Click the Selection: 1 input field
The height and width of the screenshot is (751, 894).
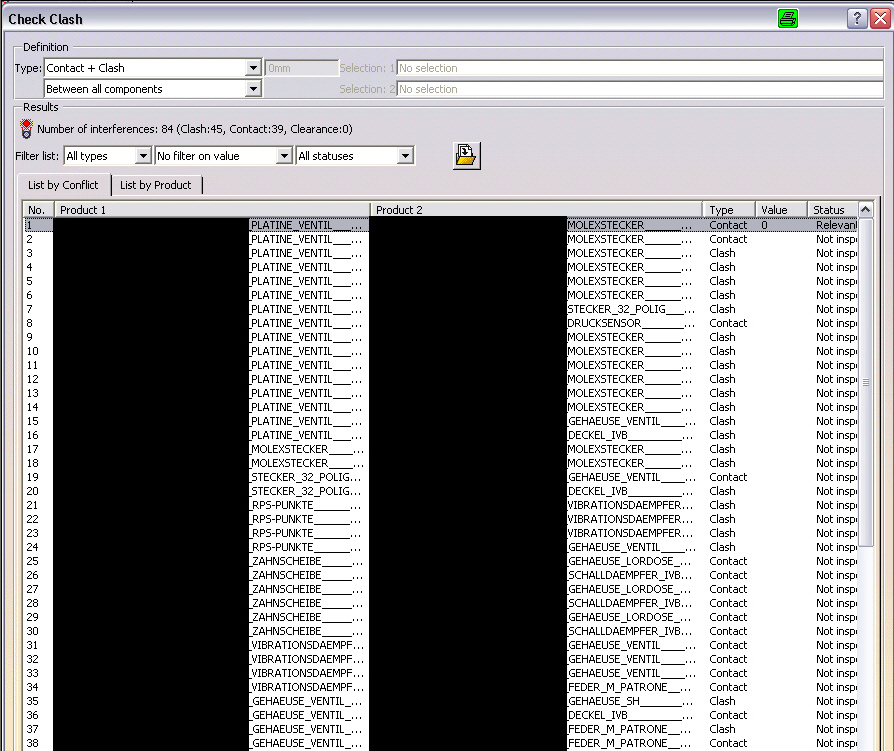(x=640, y=68)
